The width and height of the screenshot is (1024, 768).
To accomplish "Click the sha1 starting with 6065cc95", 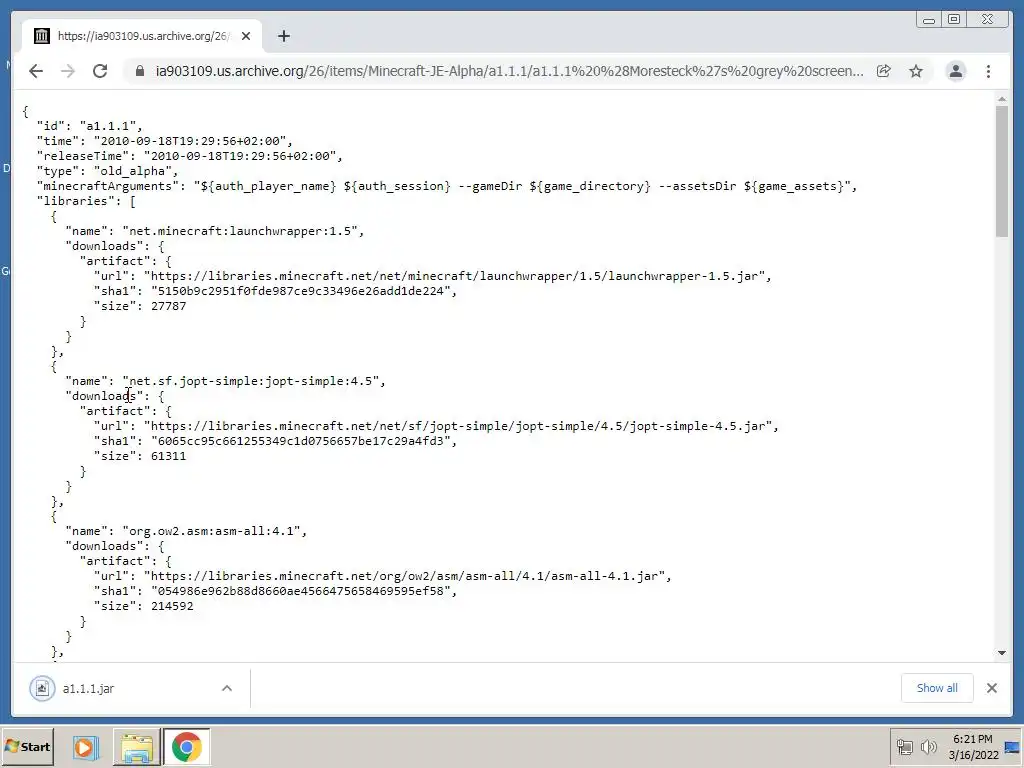I will pyautogui.click(x=300, y=441).
